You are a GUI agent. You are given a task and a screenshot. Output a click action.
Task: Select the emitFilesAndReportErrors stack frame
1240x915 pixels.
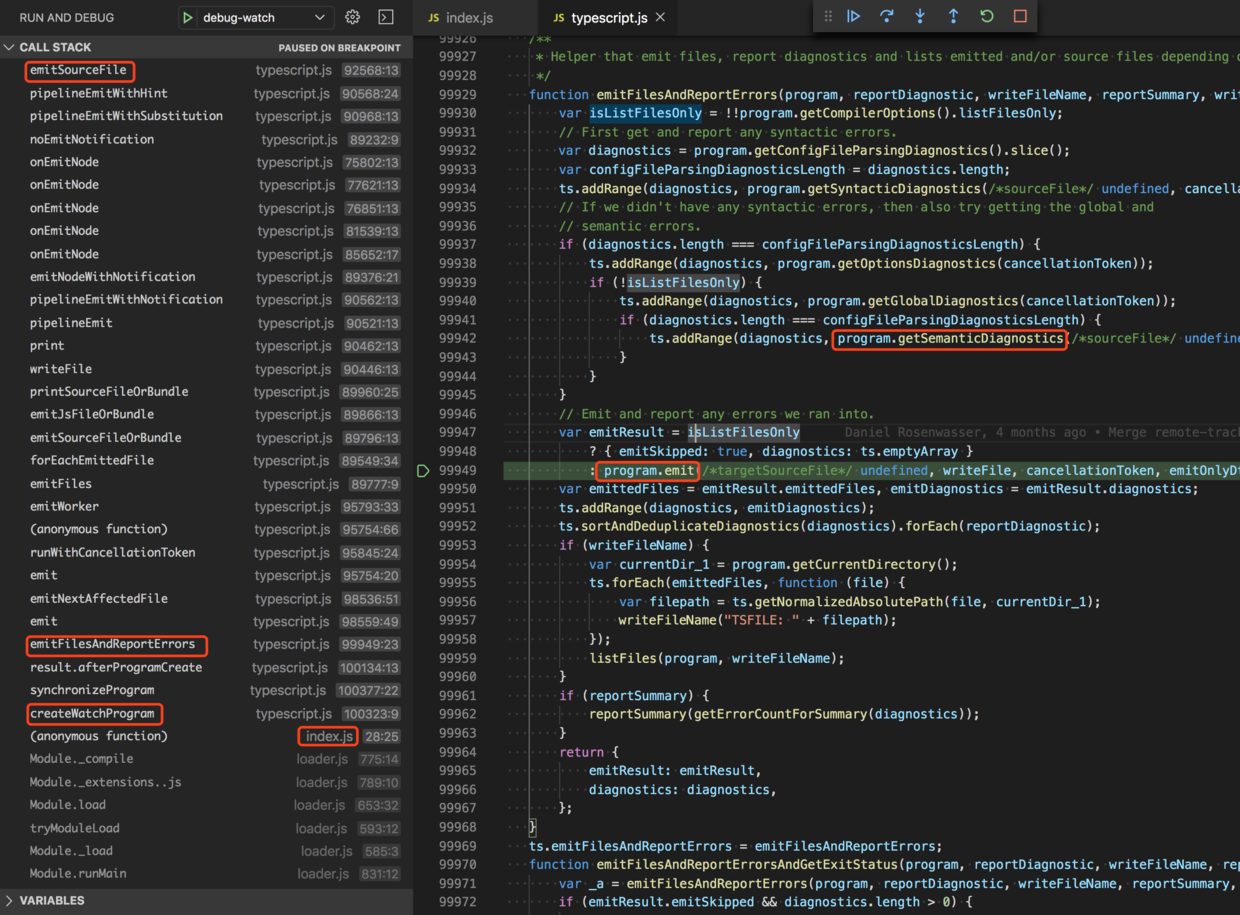click(x=112, y=644)
